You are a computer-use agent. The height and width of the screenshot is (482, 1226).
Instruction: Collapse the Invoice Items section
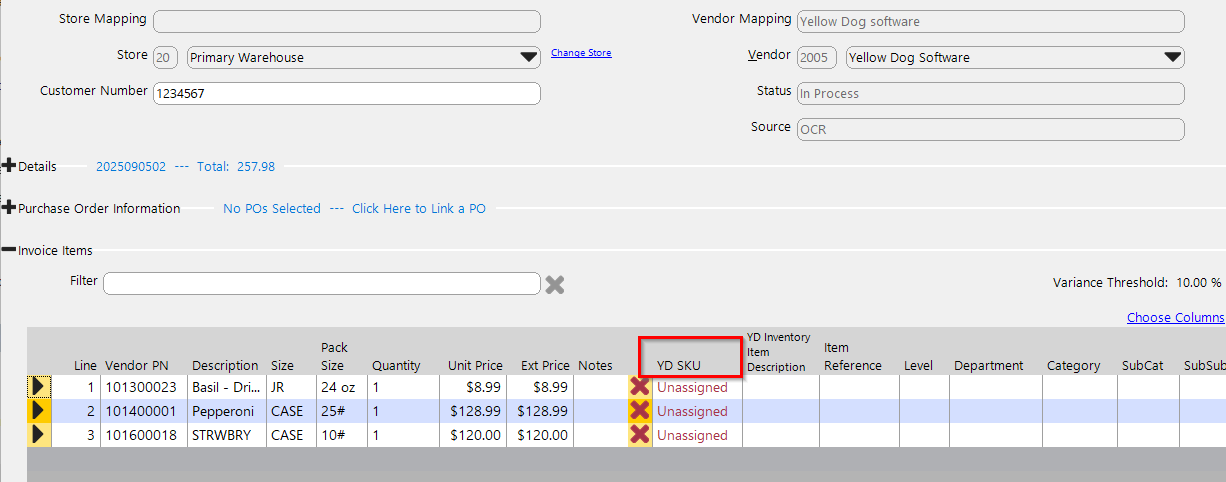pyautogui.click(x=9, y=250)
